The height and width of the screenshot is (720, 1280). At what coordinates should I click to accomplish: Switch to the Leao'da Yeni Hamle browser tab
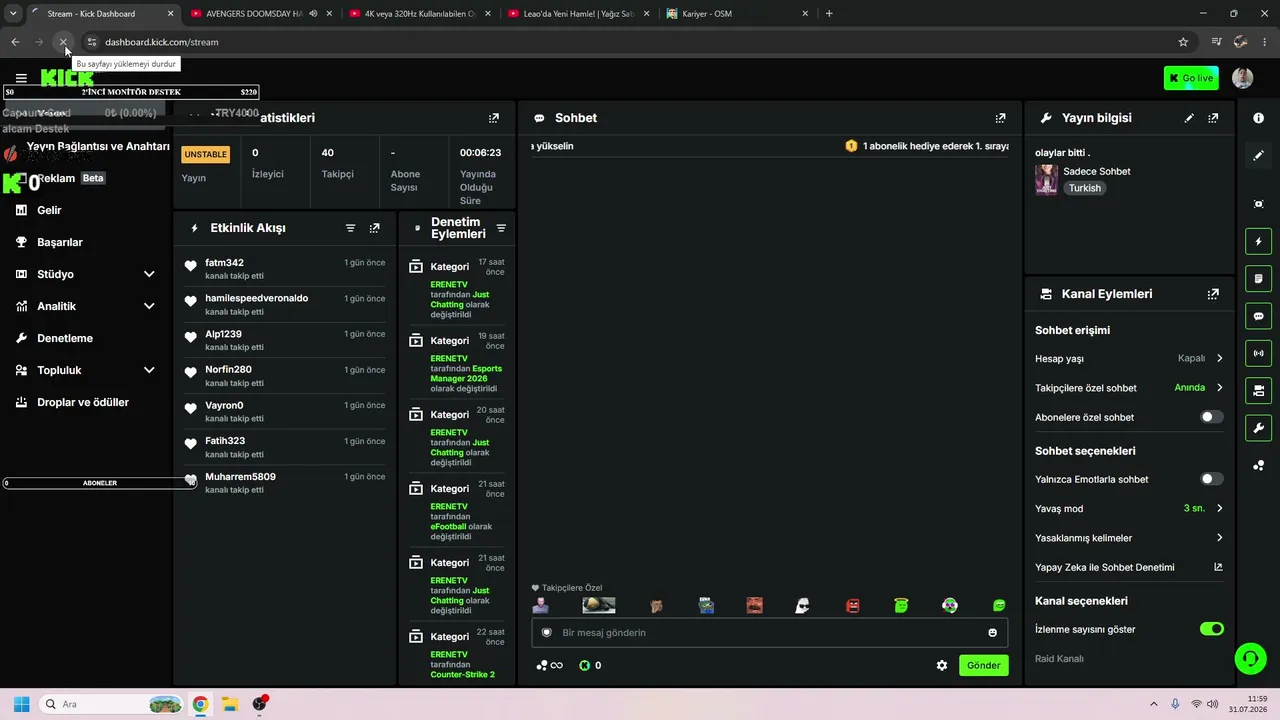point(579,14)
